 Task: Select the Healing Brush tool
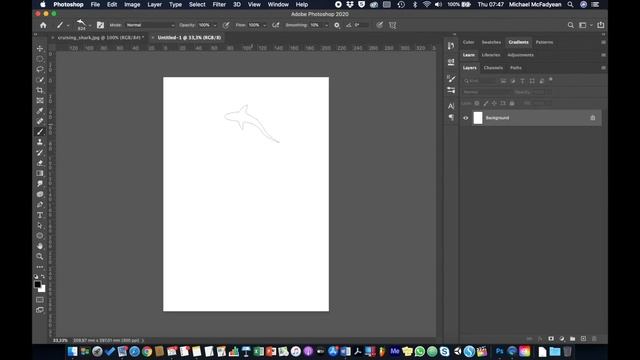[x=40, y=121]
